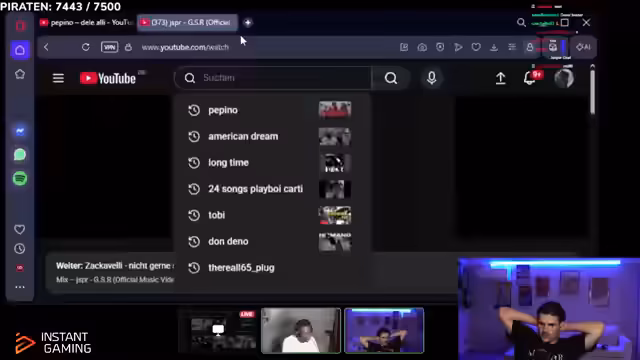Expand the sidebar three-dots menu
Screen dimensions: 640x360
point(20,287)
